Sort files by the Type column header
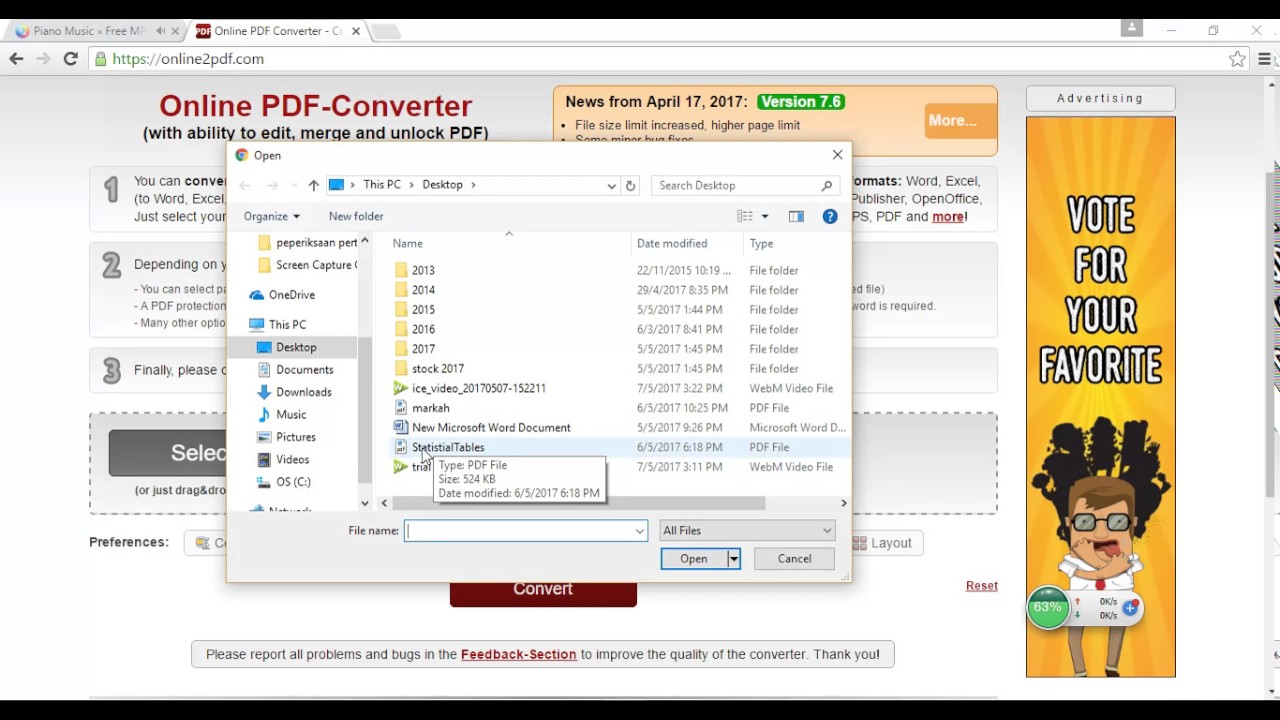Viewport: 1280px width, 720px height. [x=761, y=243]
